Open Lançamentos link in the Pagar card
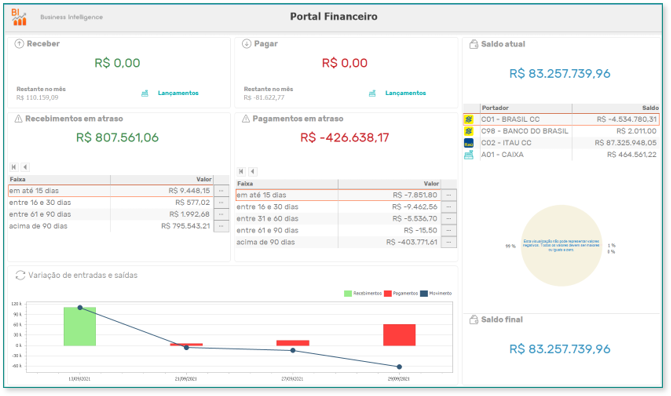 point(405,93)
